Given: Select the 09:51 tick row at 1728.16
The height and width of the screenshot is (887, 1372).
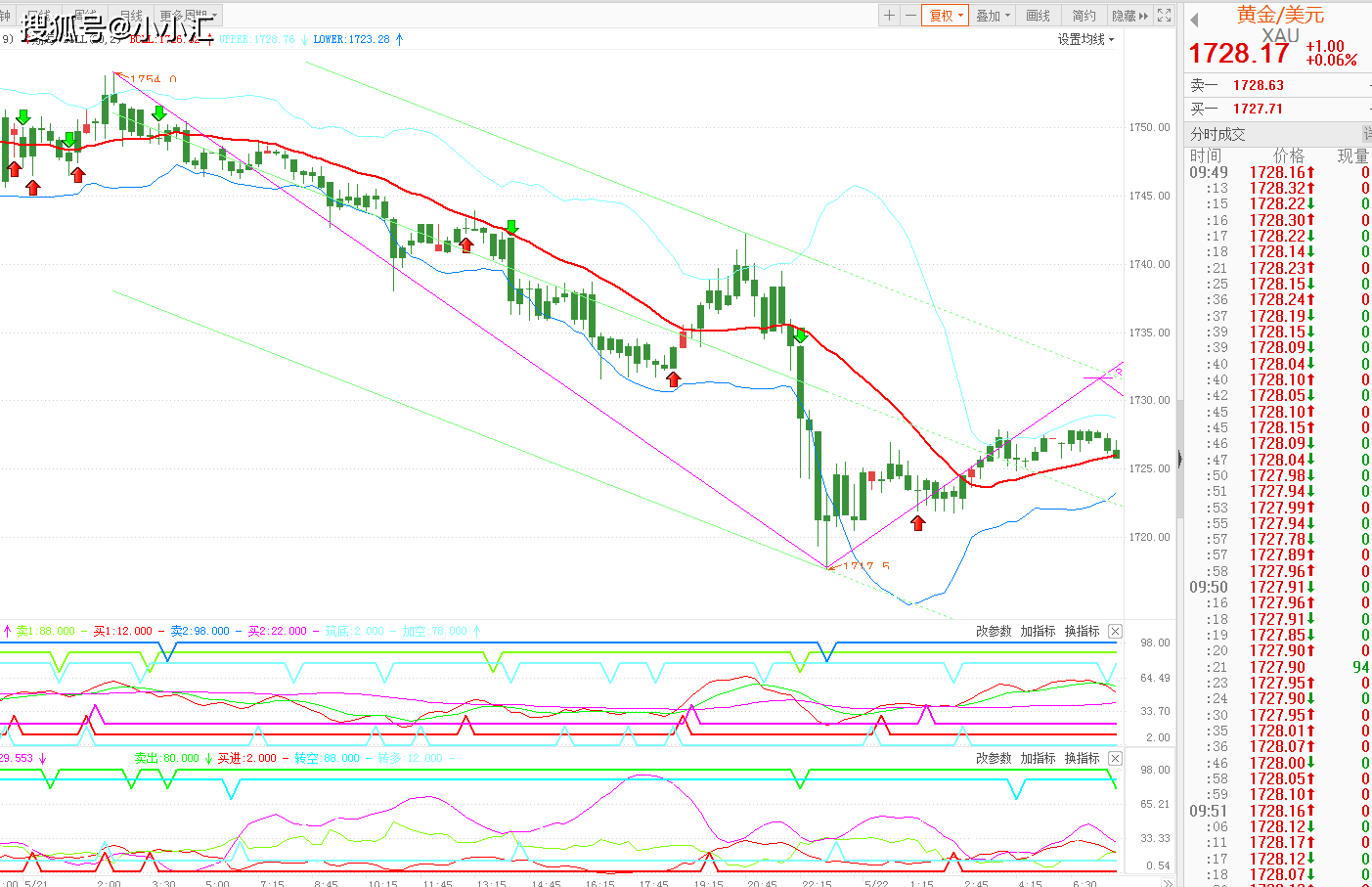Looking at the screenshot, I should coord(1279,811).
